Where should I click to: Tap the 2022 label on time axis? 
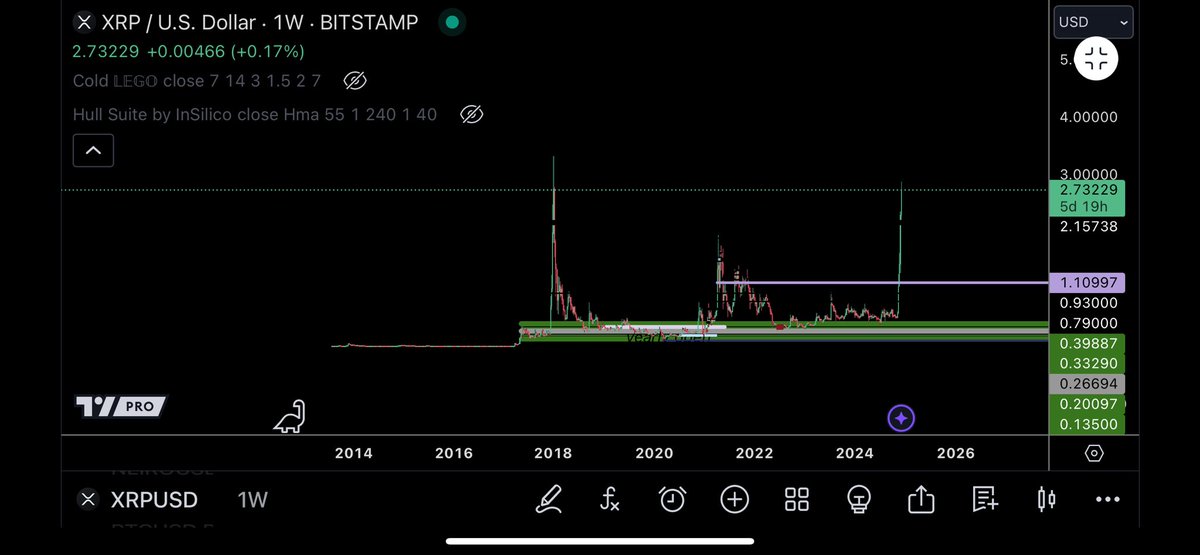tap(754, 453)
